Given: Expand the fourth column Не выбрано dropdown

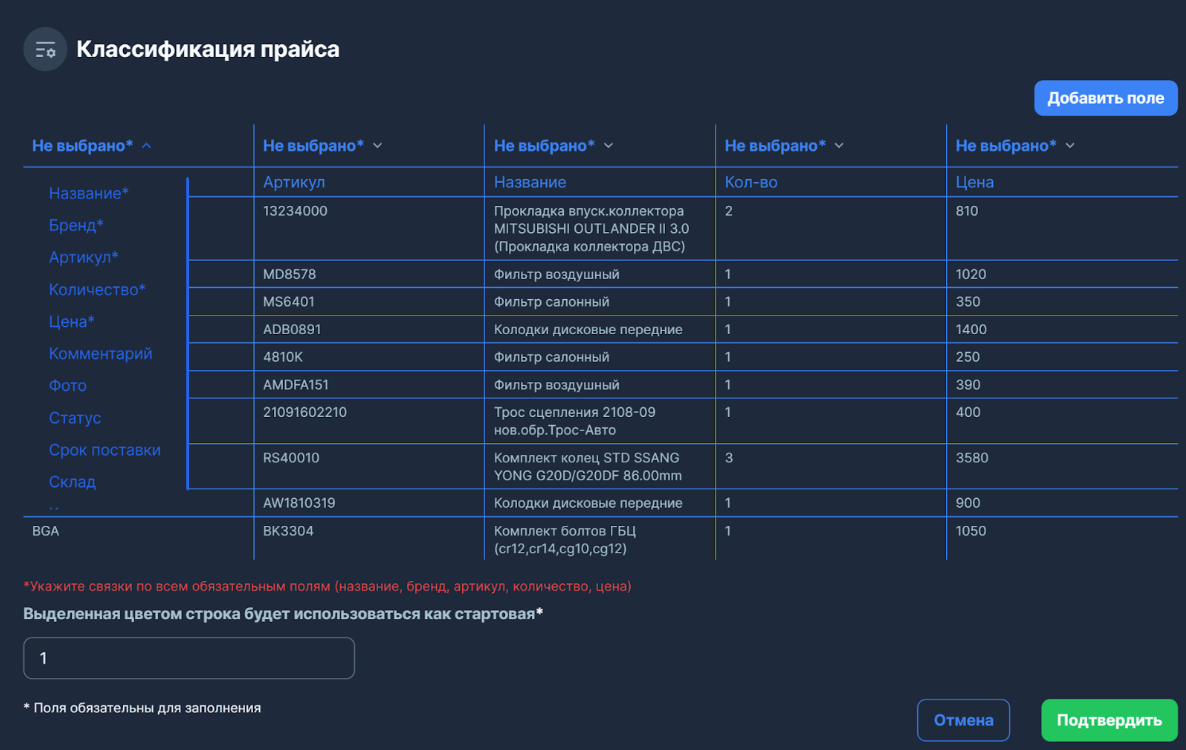Looking at the screenshot, I should click(x=785, y=146).
